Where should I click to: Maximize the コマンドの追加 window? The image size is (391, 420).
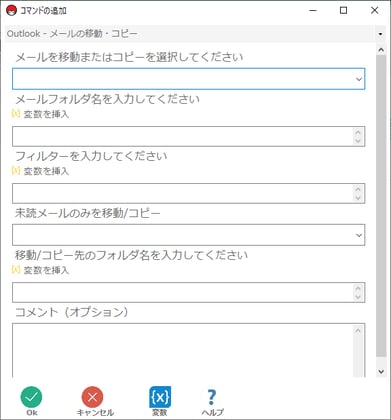343,10
